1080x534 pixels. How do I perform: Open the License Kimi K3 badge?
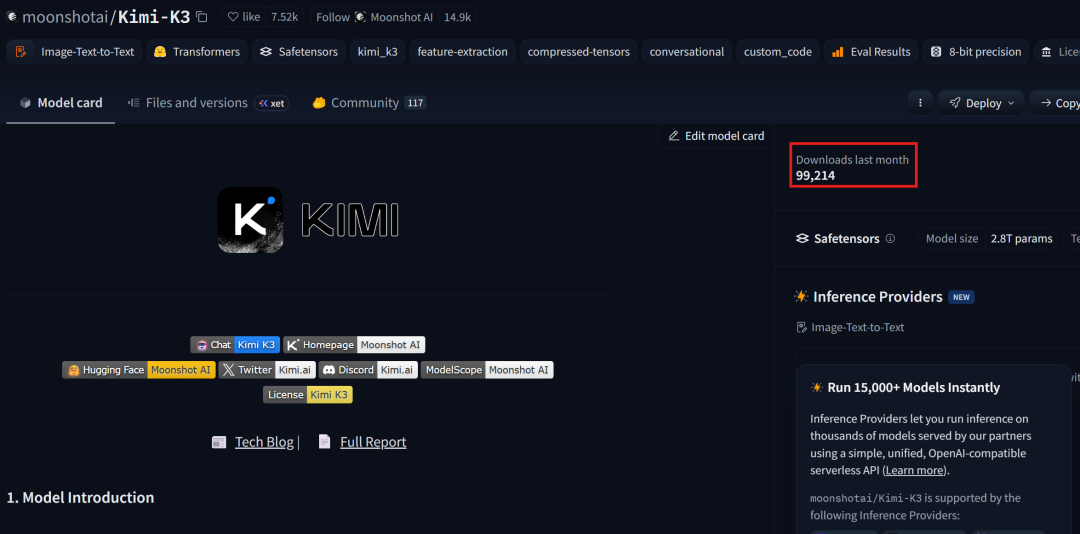308,395
